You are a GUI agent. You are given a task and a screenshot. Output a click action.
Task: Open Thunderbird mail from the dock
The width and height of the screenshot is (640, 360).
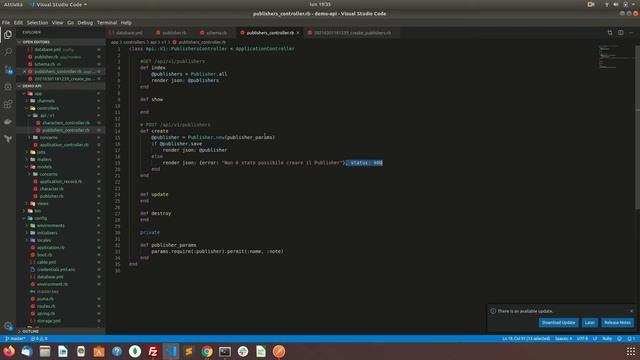(x=27, y=351)
